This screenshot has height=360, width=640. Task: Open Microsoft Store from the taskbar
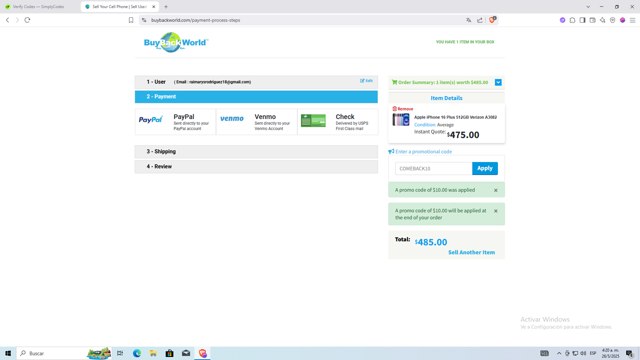169,353
